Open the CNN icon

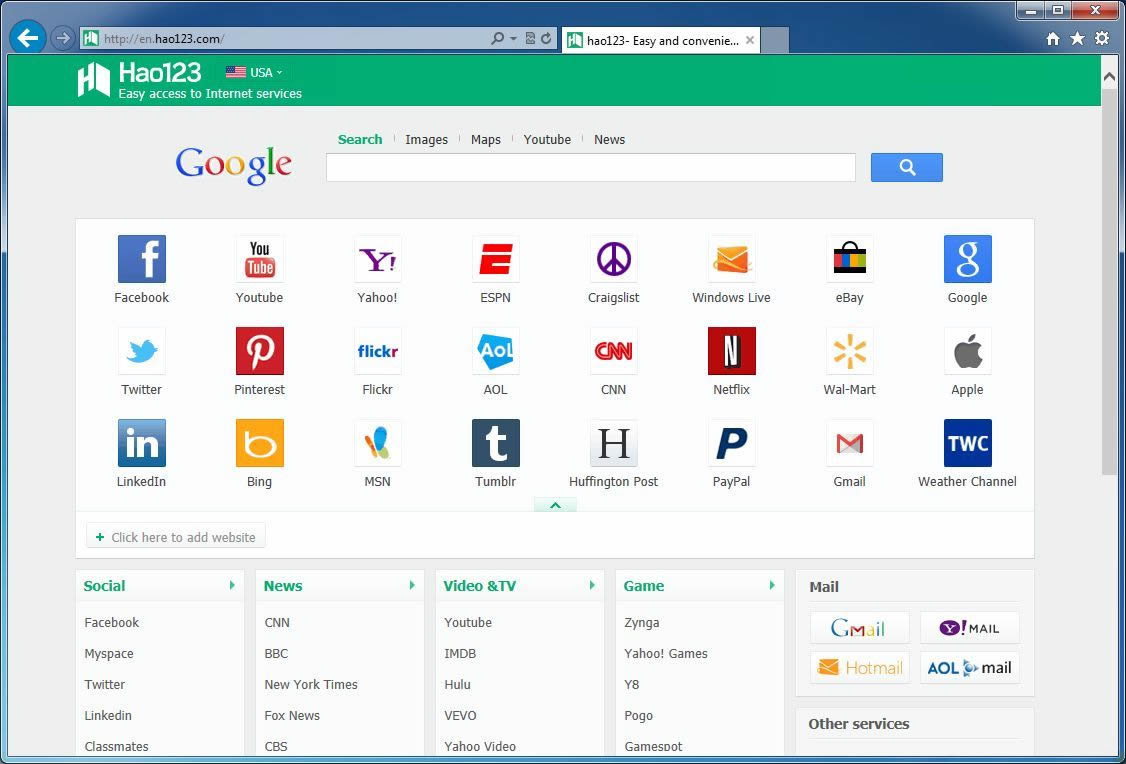(x=613, y=350)
